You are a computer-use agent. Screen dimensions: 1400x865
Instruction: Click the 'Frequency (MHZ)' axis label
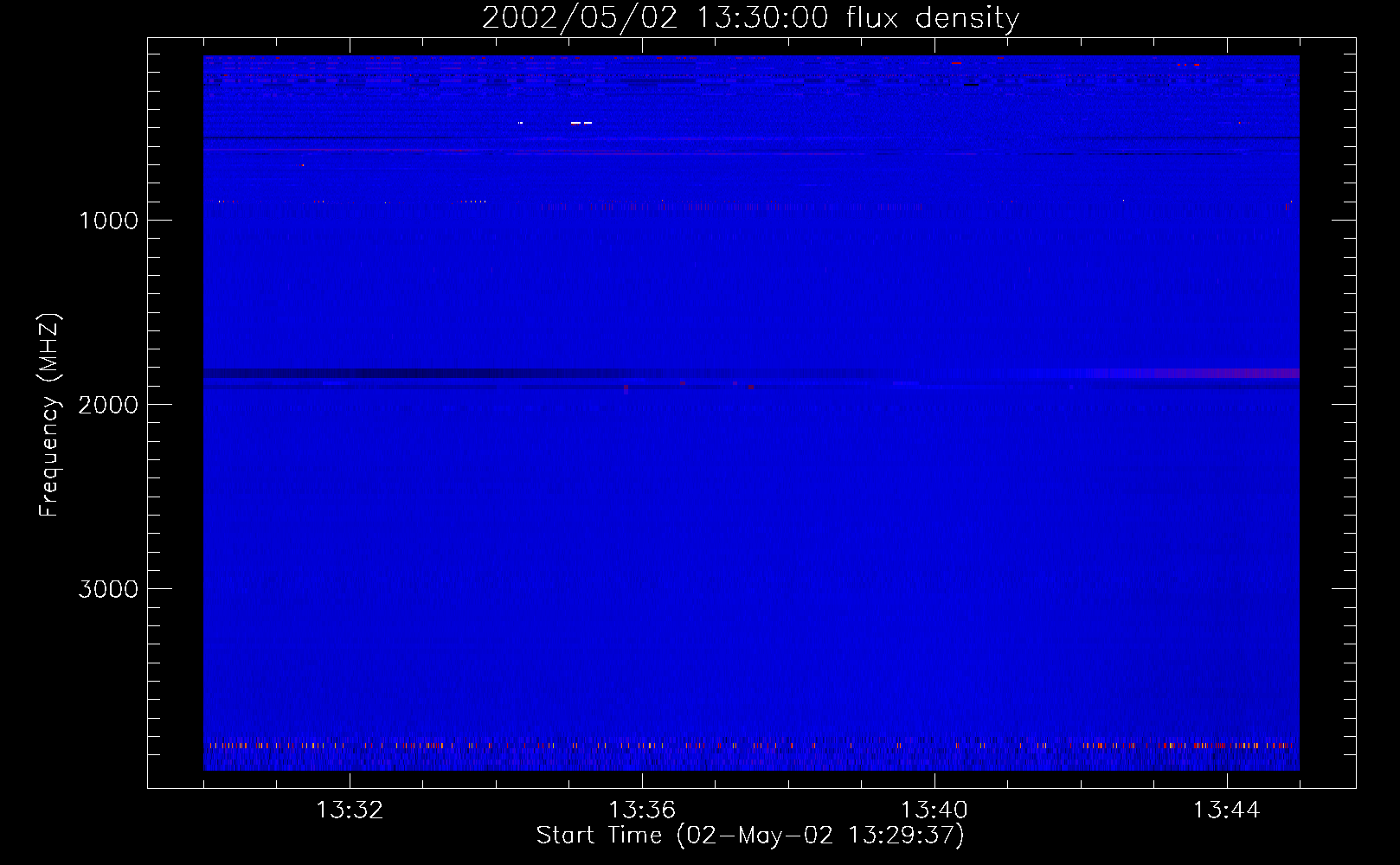49,415
